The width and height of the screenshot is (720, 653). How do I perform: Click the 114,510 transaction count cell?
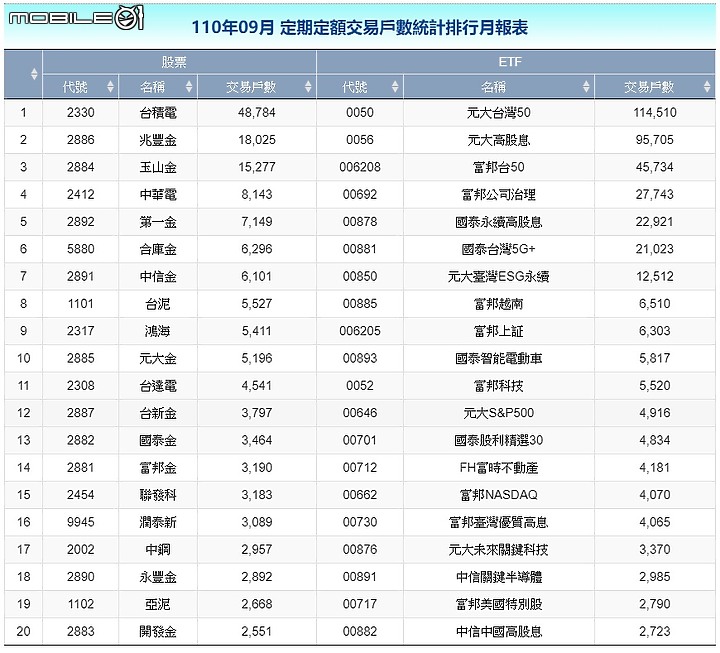pos(655,113)
